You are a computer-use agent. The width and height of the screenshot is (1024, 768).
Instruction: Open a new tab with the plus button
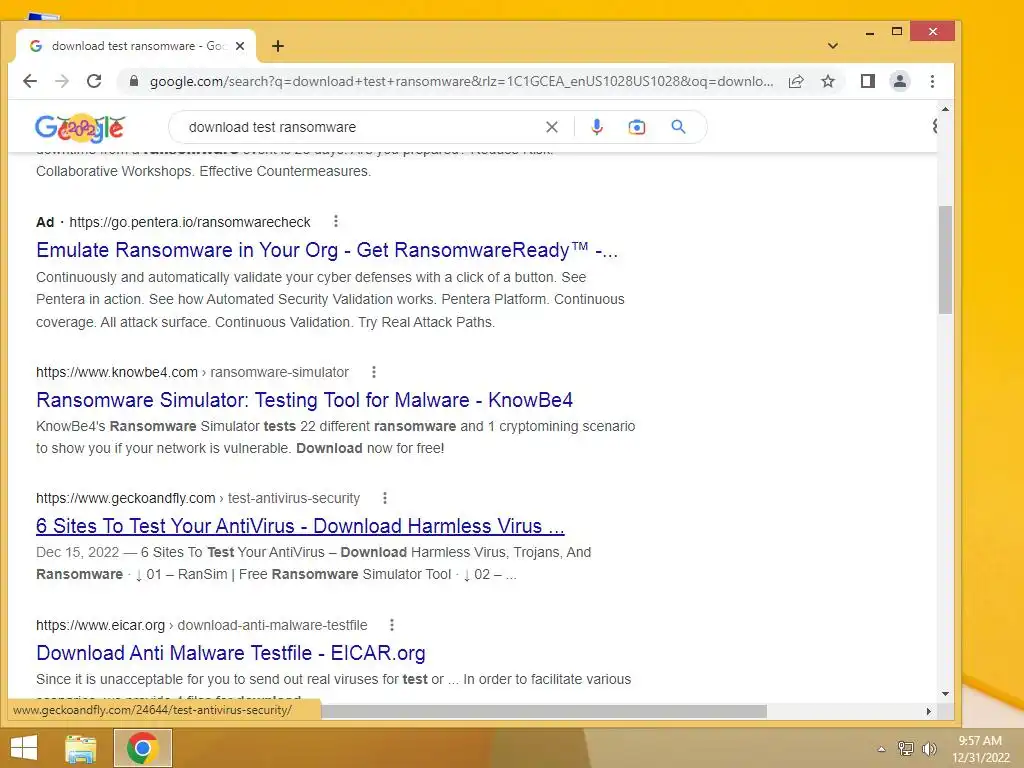pyautogui.click(x=278, y=46)
